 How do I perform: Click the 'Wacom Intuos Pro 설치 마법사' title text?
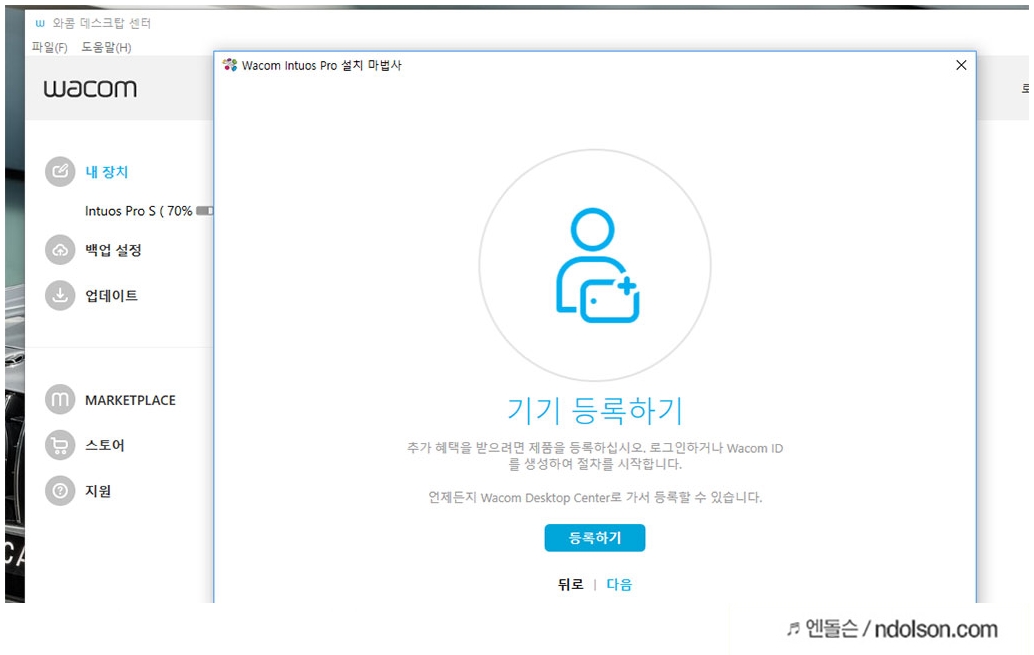tap(322, 65)
